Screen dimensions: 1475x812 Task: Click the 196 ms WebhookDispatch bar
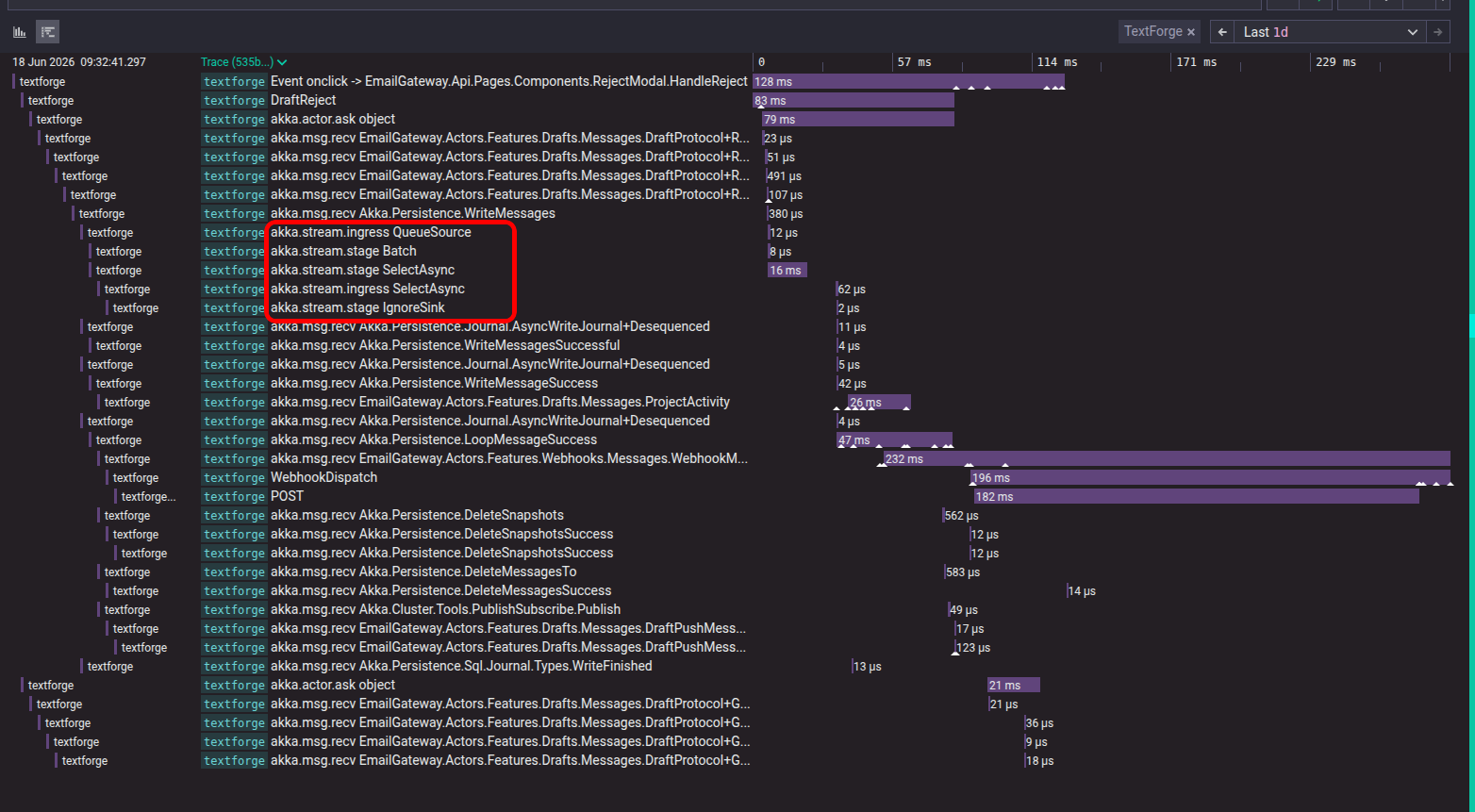[1210, 478]
